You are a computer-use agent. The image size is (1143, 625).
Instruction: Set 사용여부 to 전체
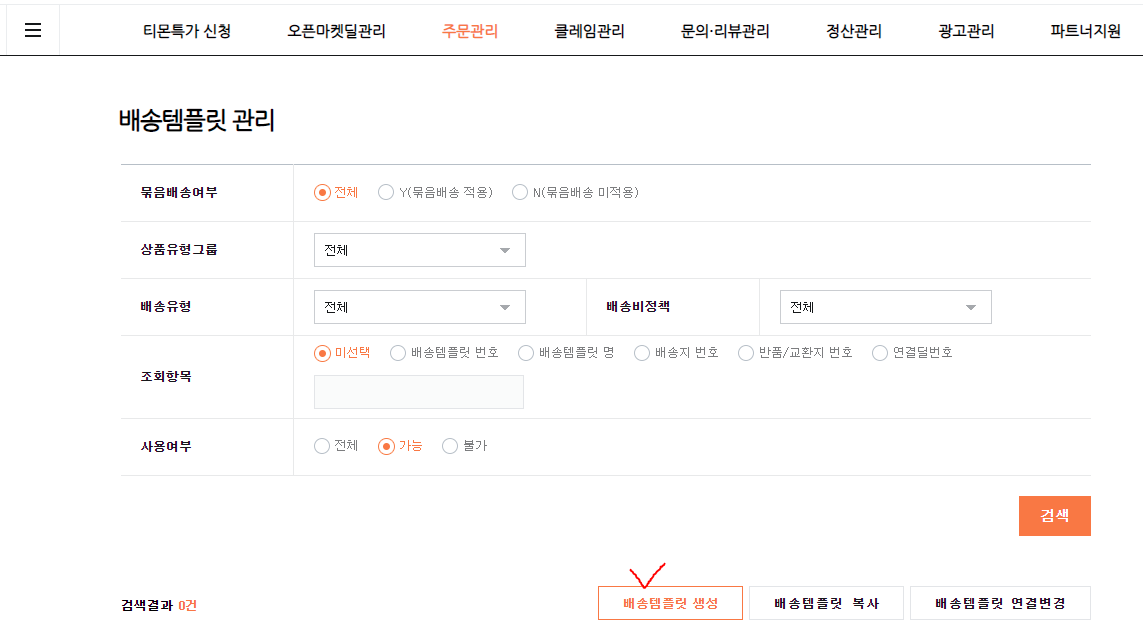click(x=322, y=446)
